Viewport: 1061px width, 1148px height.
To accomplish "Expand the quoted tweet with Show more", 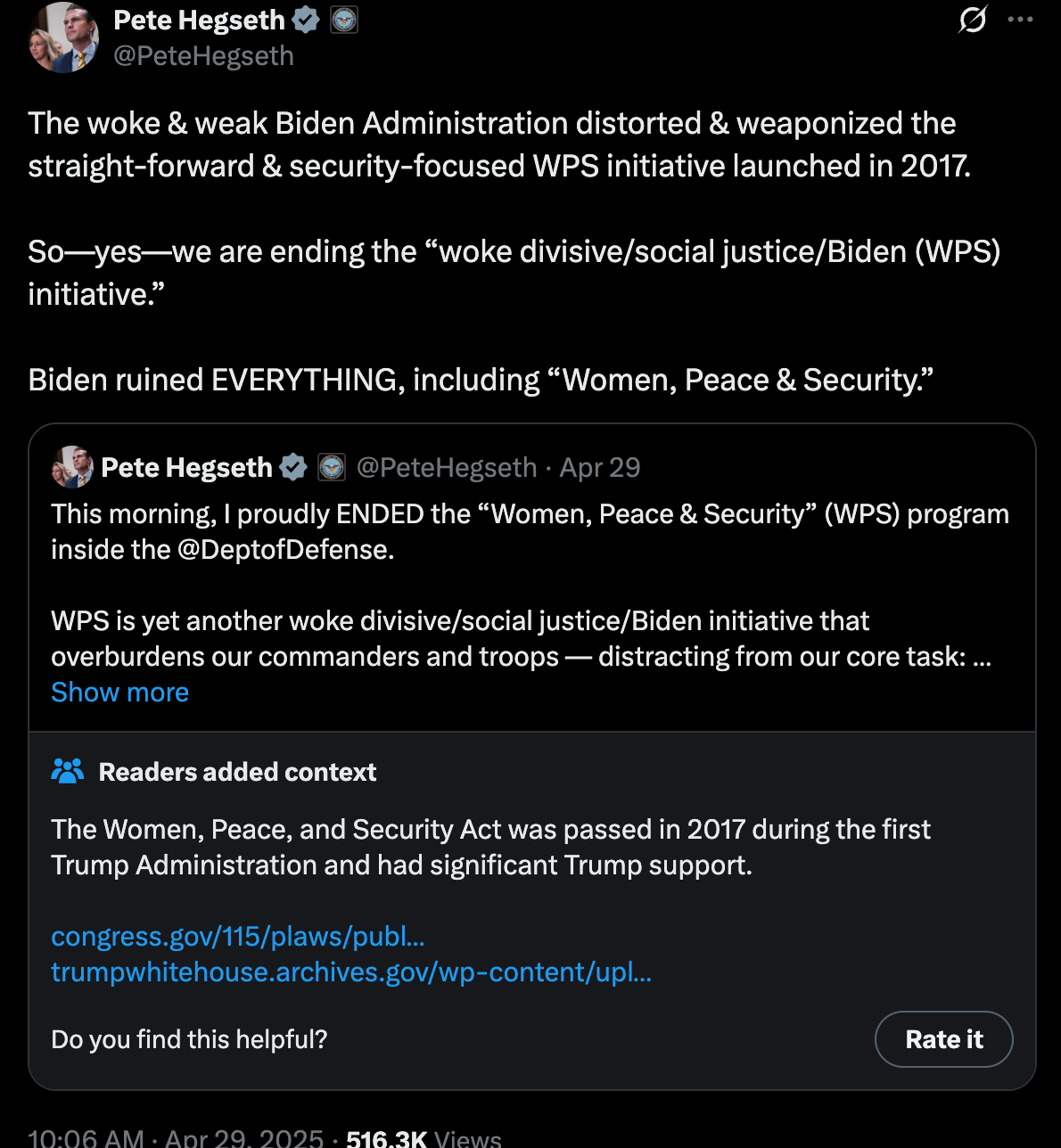I will point(119,692).
